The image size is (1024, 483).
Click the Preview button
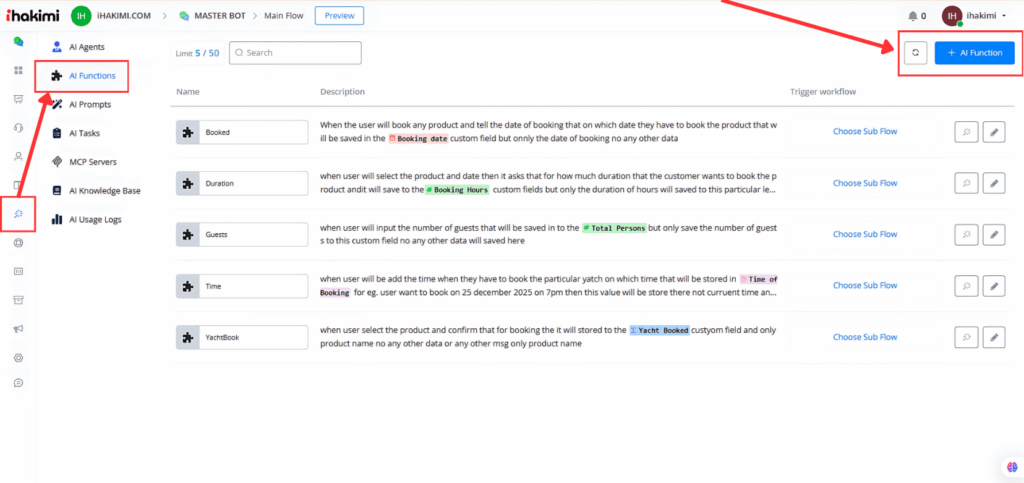click(339, 15)
